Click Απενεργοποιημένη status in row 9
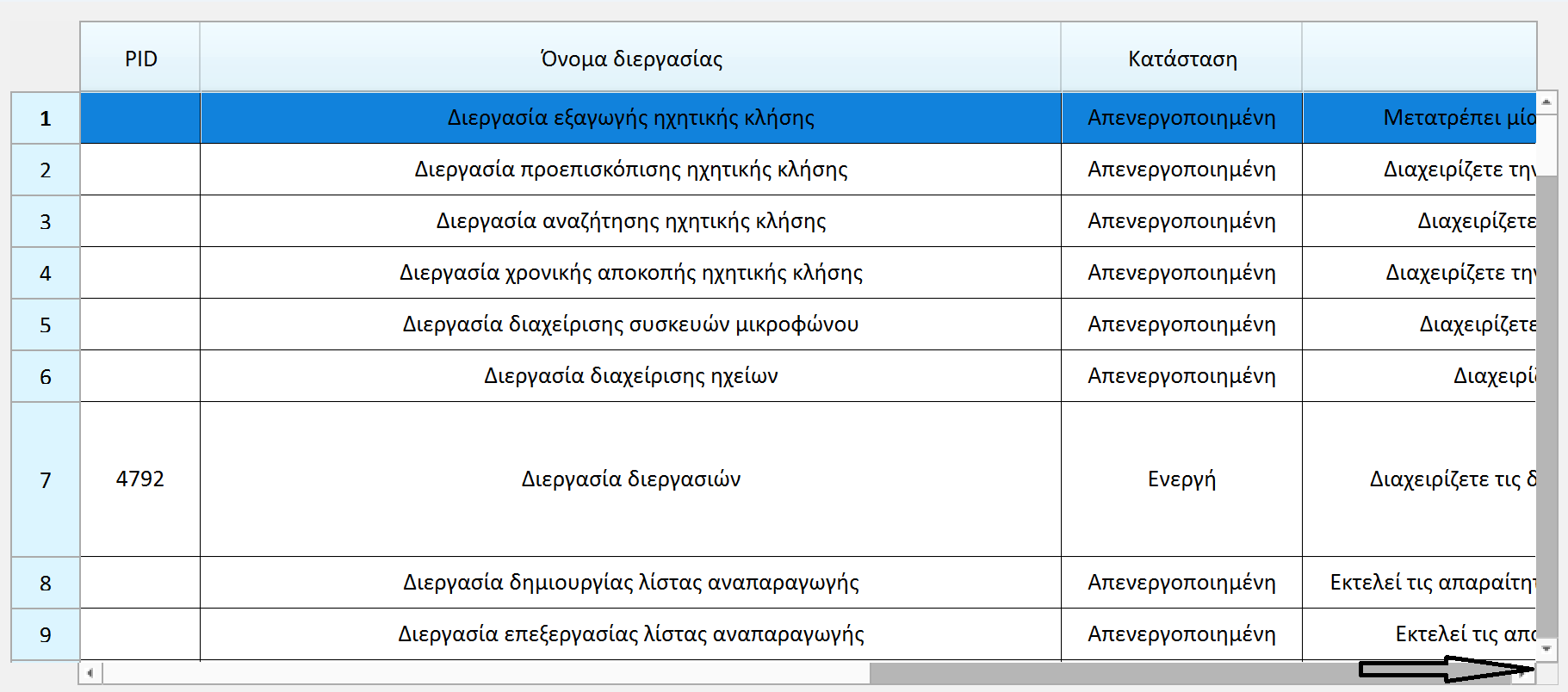Viewport: 1568px width, 692px height. click(1181, 634)
